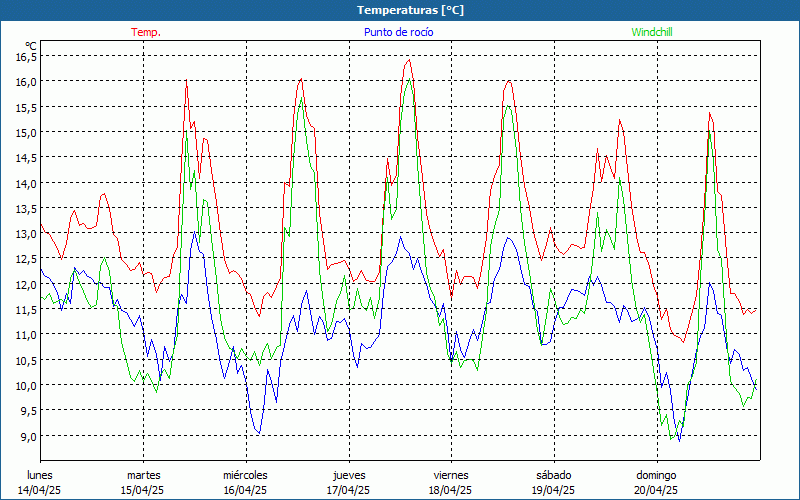Select the green "Windchill" legend label

652,32
